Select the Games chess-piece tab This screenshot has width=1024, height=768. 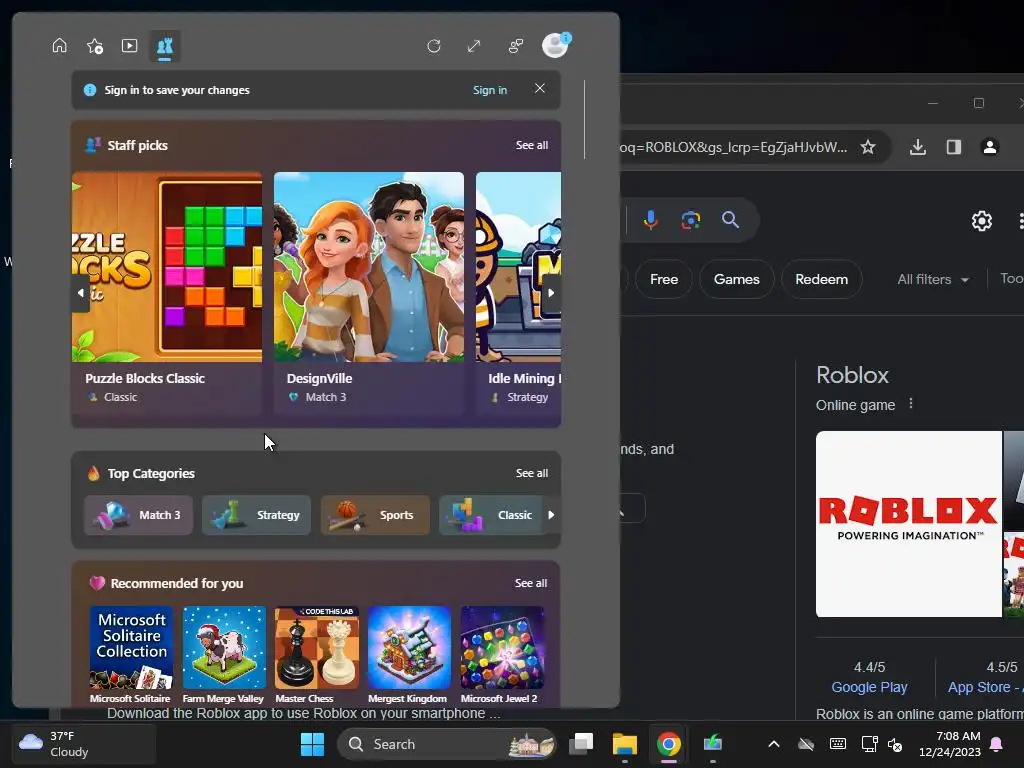point(165,46)
